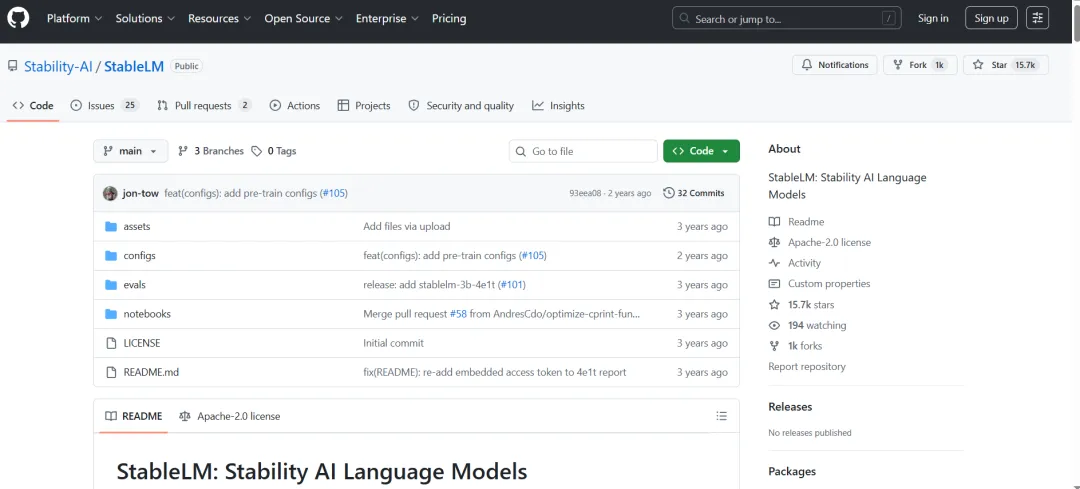Click the notebooks folder icon

coord(111,314)
